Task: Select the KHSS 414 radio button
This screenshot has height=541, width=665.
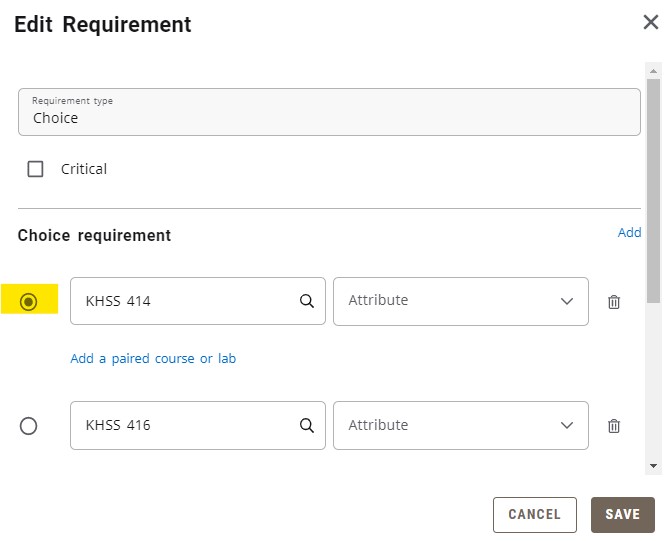Action: (28, 301)
